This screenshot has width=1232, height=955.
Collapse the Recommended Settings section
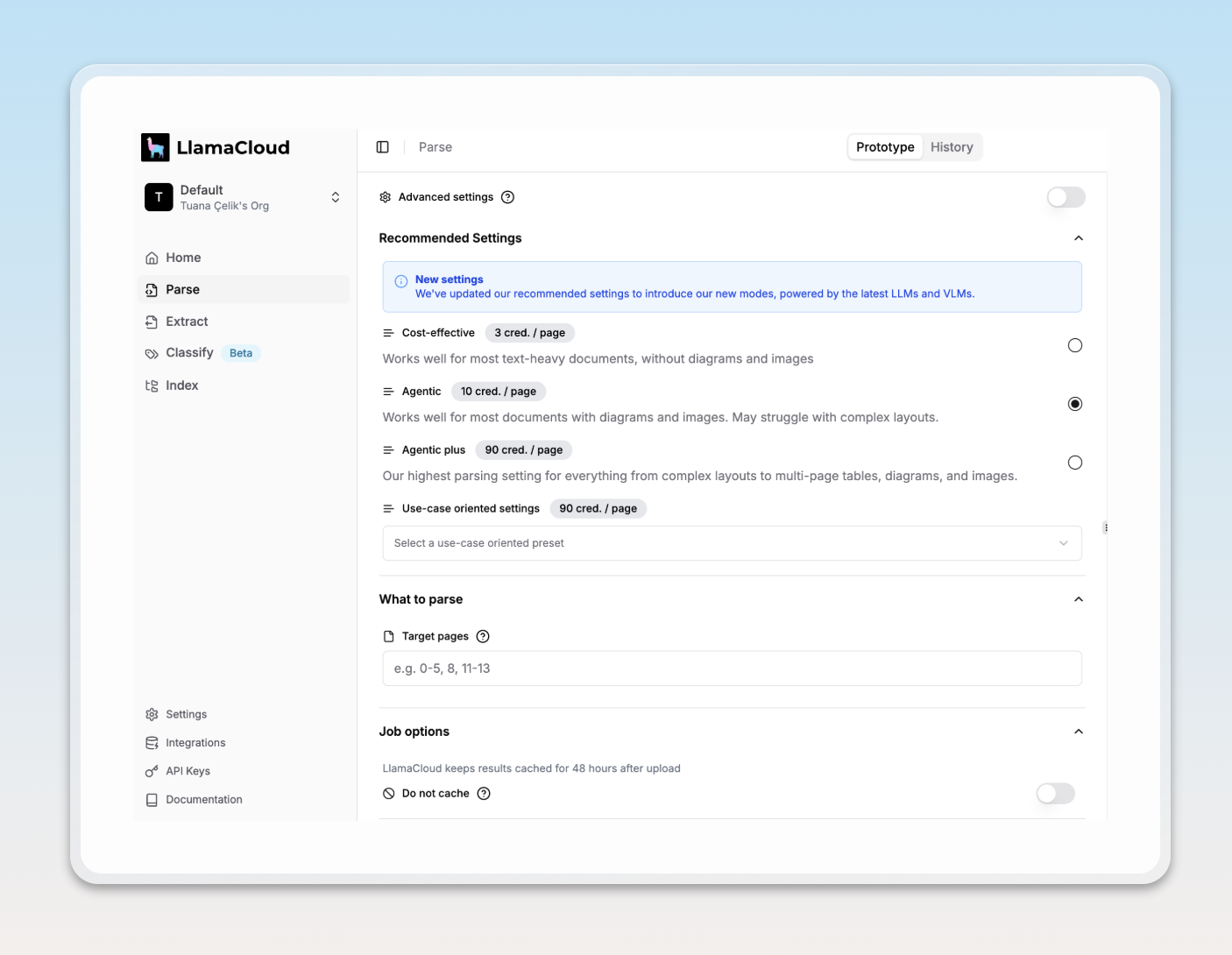pyautogui.click(x=1079, y=238)
